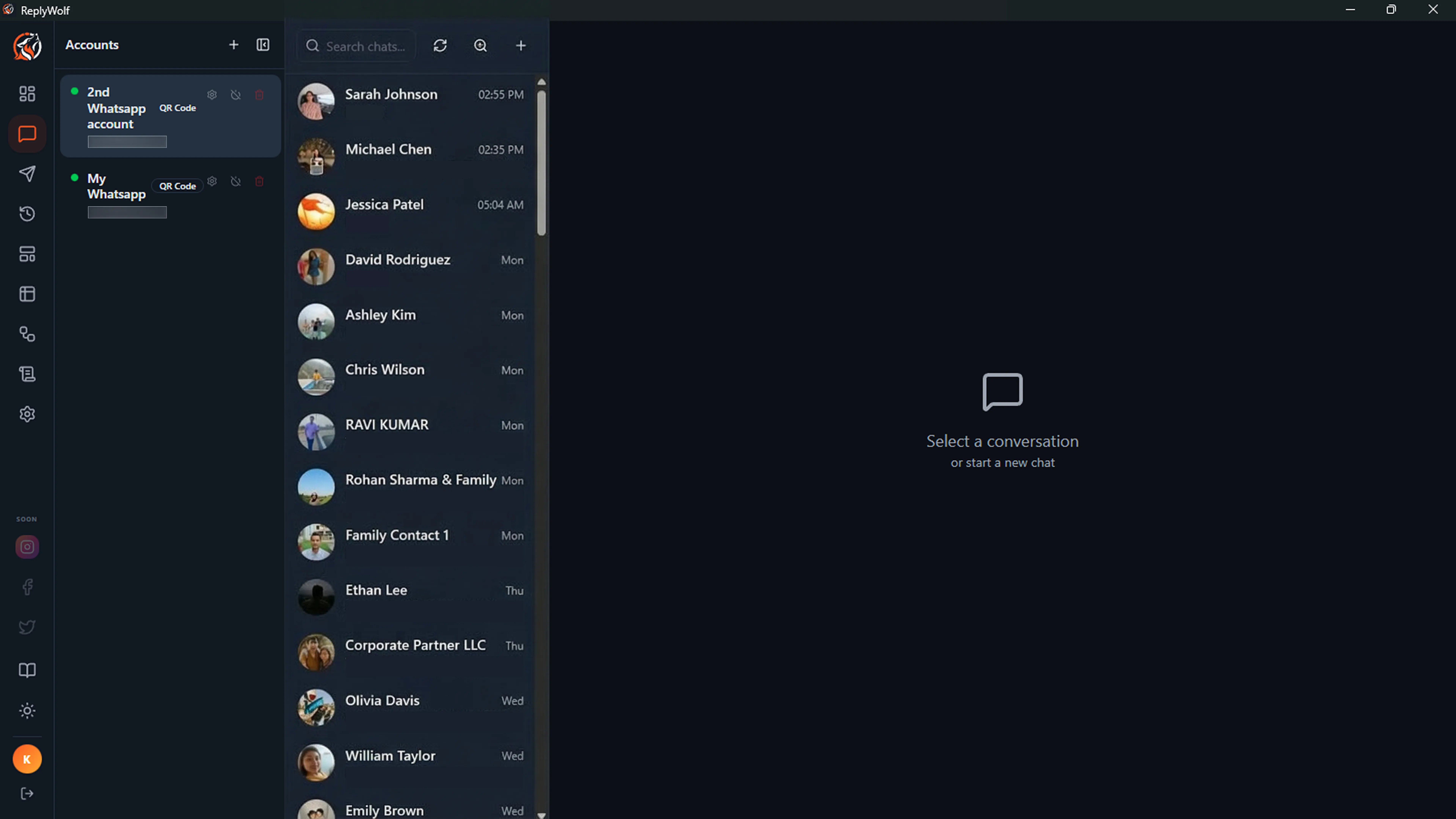Screen dimensions: 1456x819
Task: Open the documentation book icon
Action: coord(27,670)
